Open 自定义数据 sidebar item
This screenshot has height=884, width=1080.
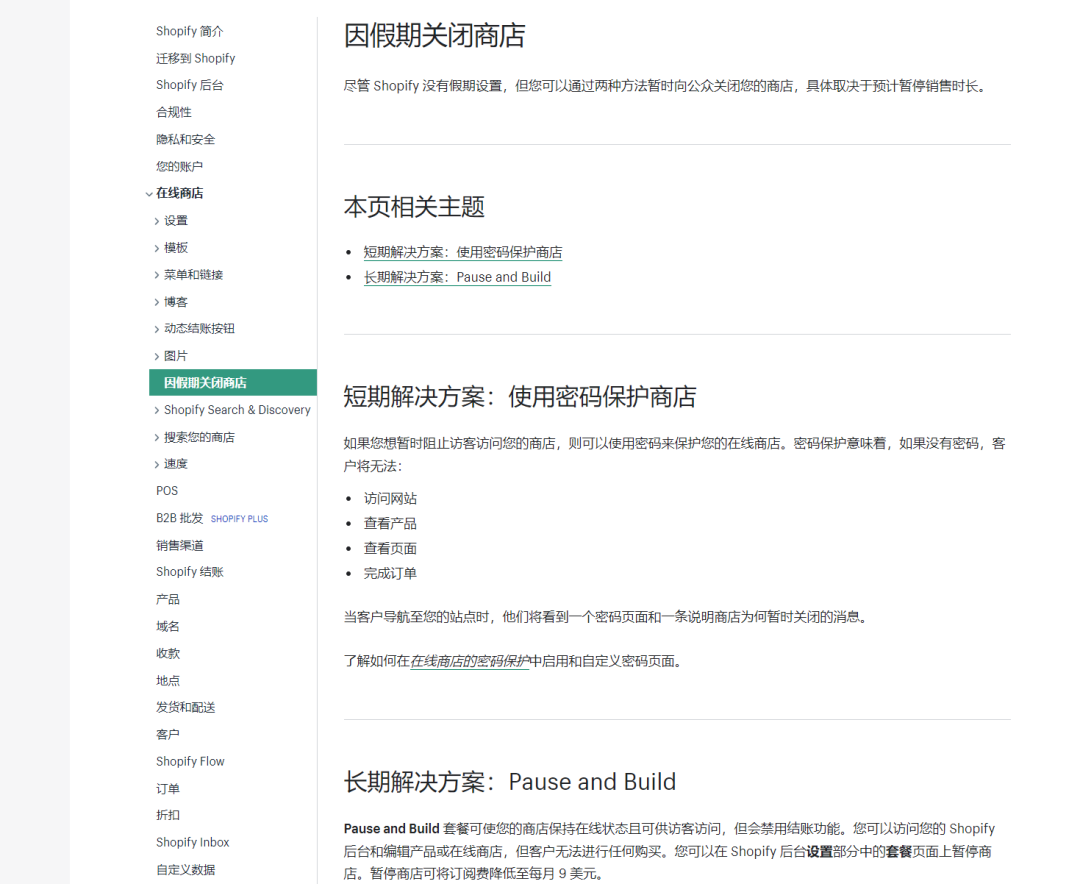coord(185,870)
